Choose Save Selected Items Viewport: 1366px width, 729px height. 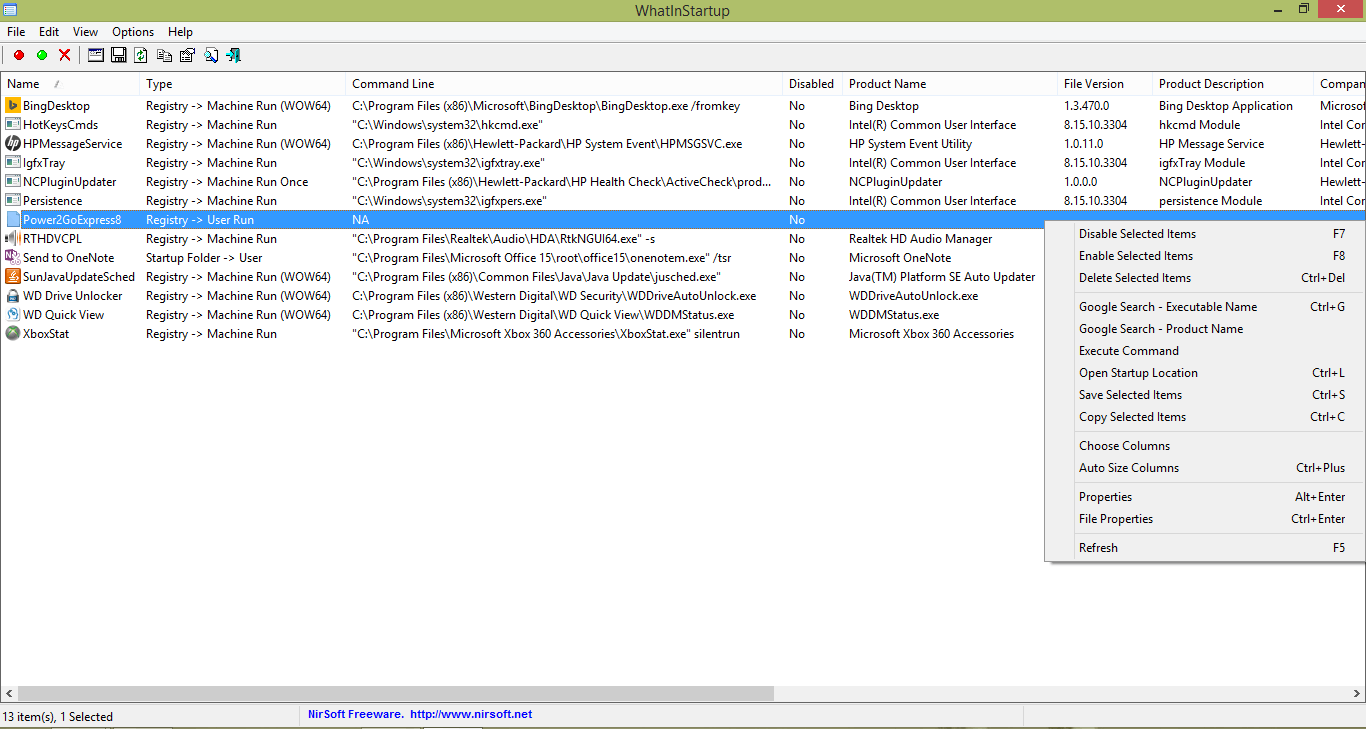click(x=1203, y=395)
